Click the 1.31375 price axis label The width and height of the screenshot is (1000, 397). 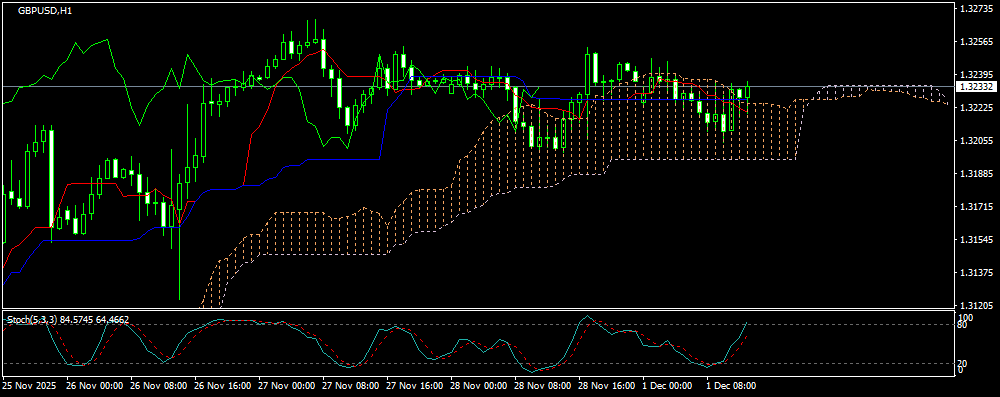click(x=977, y=273)
